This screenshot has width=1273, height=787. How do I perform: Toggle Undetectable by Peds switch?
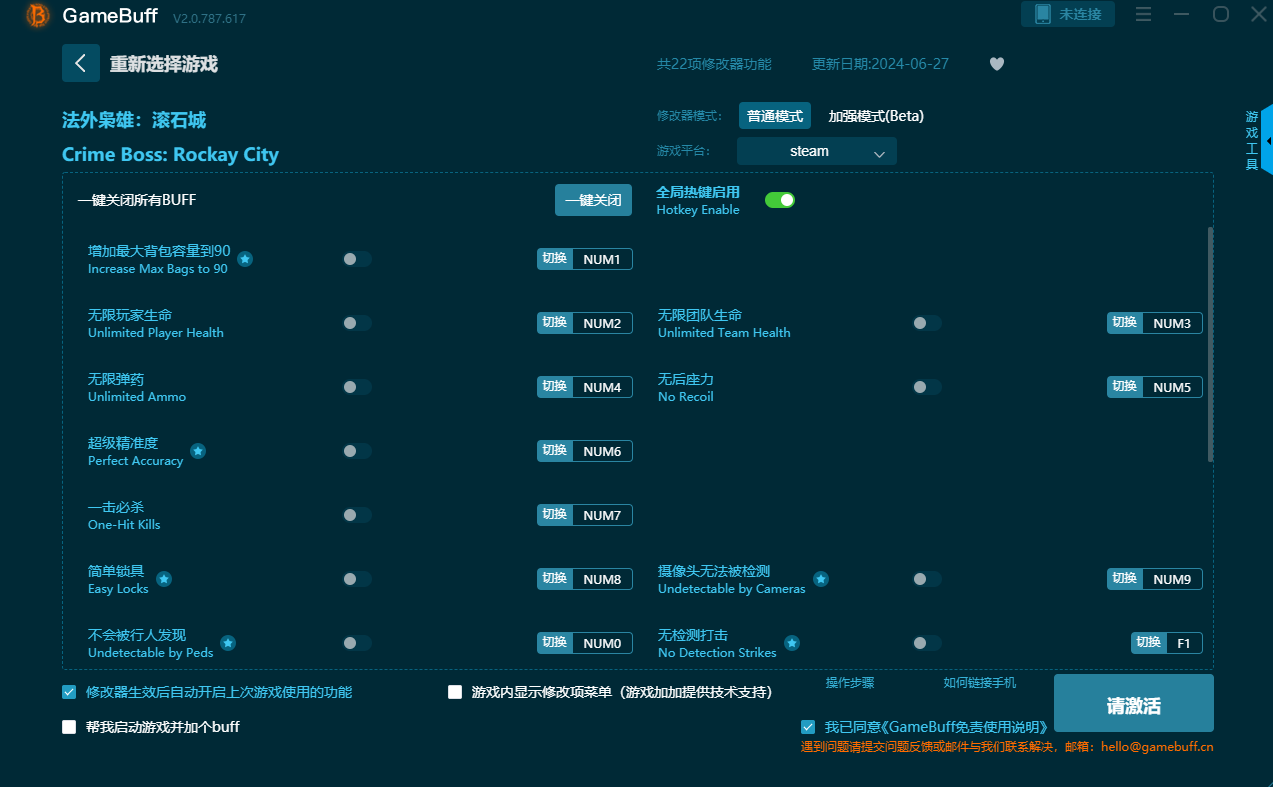[357, 643]
